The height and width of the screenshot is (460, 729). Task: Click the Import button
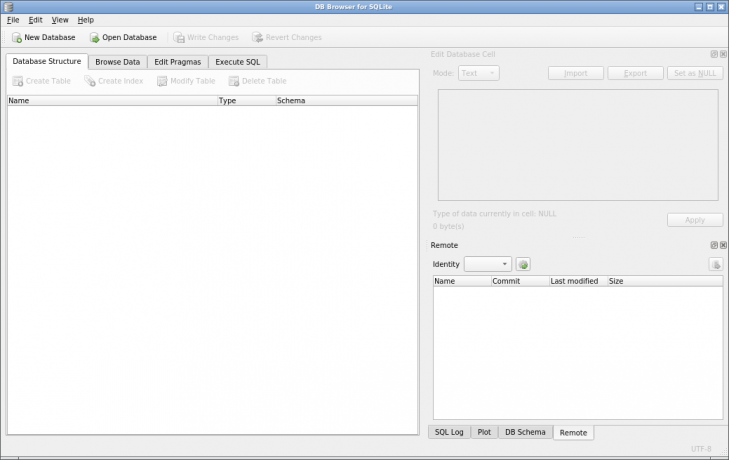(576, 73)
